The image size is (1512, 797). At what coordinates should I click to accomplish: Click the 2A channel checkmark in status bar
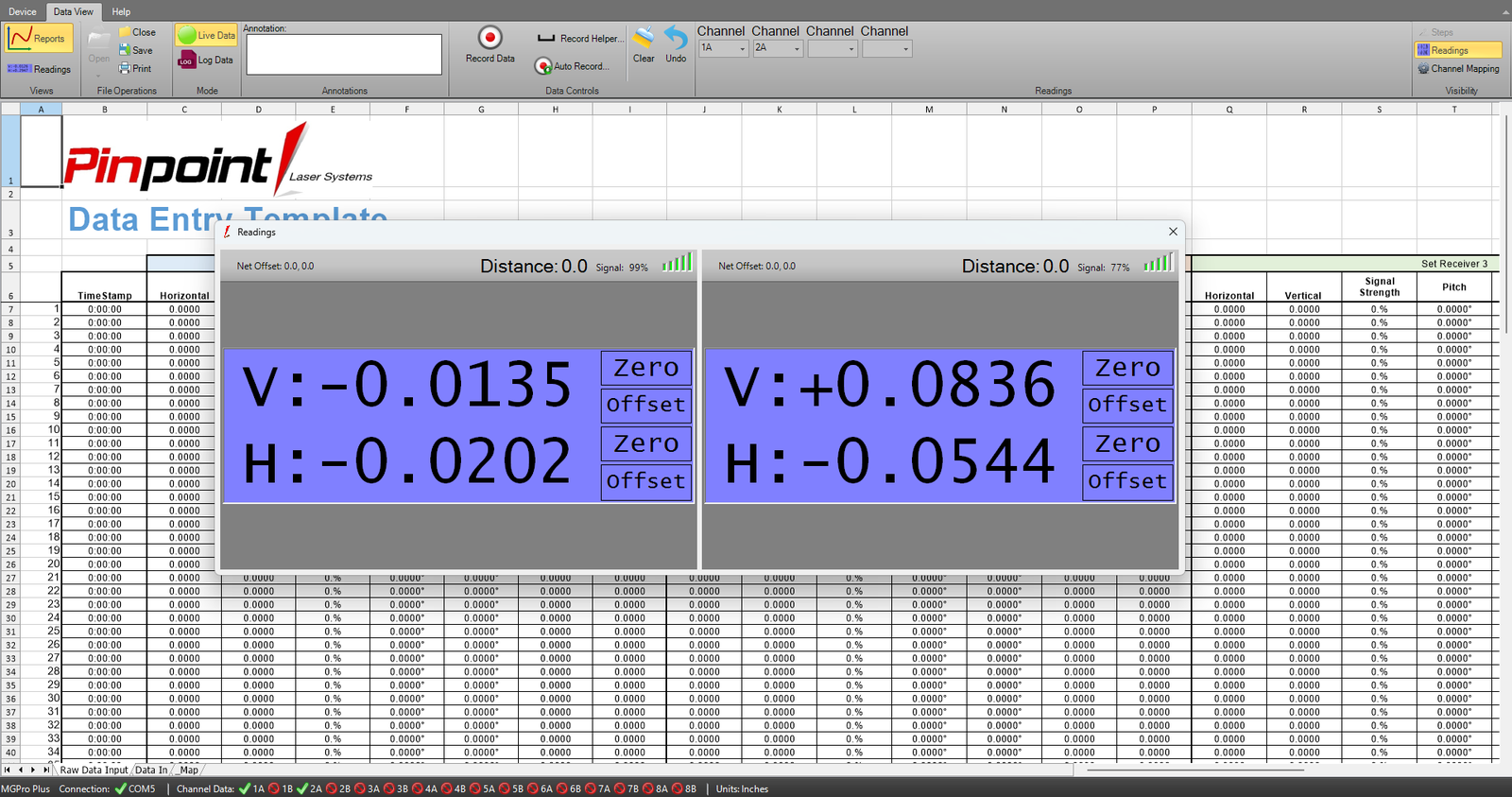302,788
